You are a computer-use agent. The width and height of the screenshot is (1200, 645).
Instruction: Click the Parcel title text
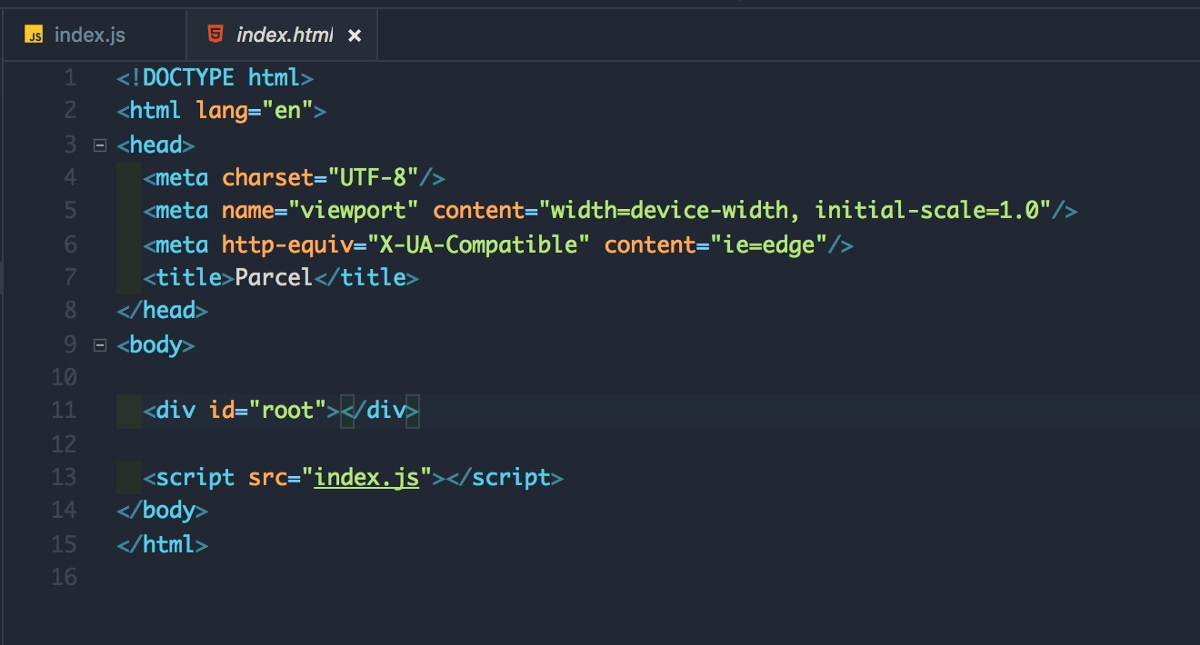[274, 278]
